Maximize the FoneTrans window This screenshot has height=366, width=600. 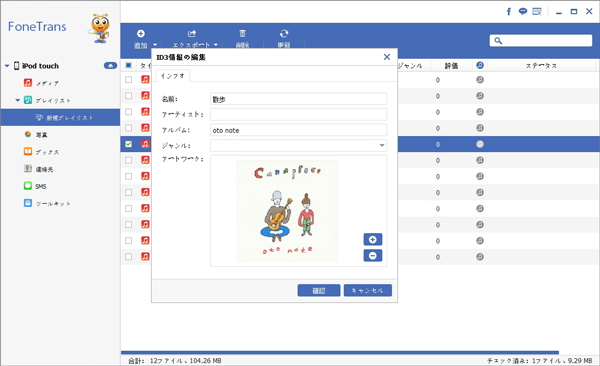574,11
